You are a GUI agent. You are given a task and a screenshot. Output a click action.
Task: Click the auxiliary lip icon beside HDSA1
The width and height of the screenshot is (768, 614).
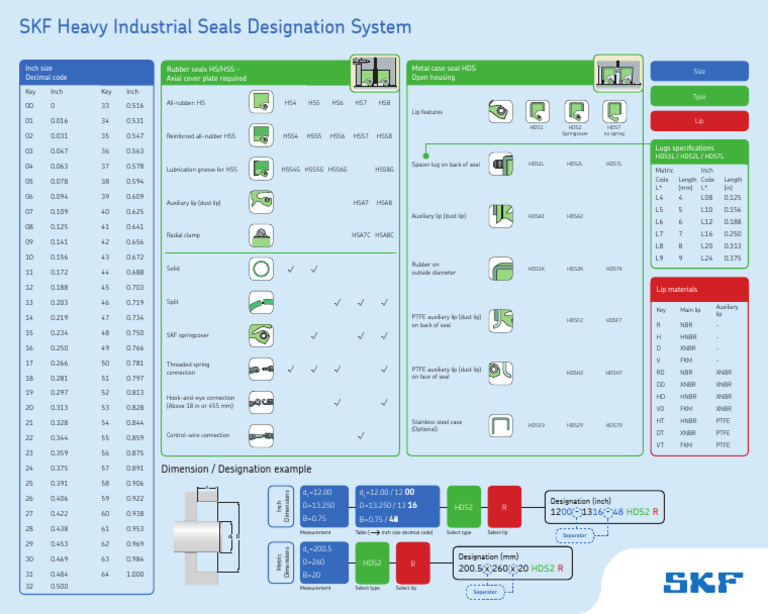(501, 216)
